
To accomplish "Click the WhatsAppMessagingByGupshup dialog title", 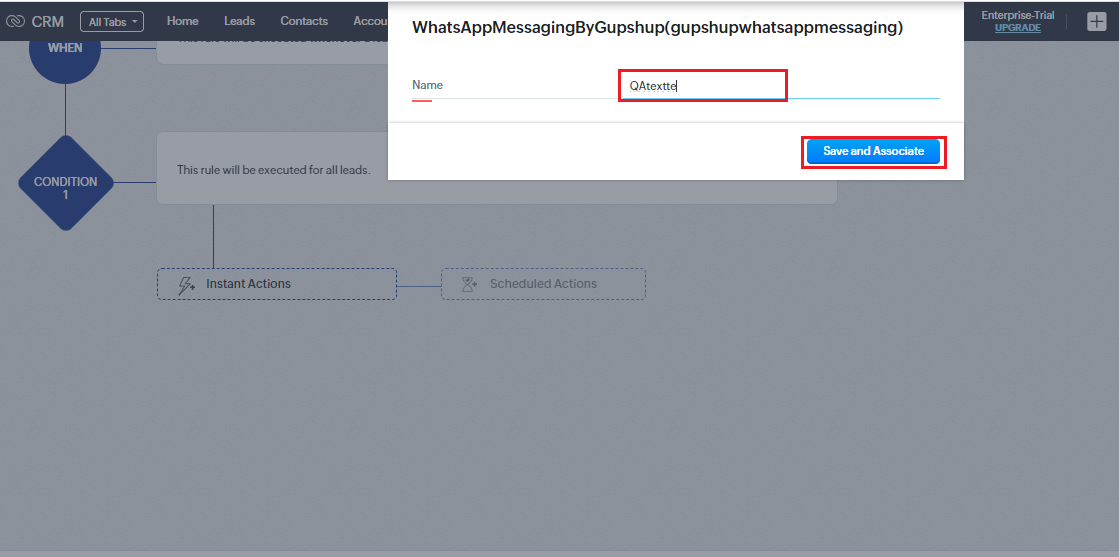I will (x=657, y=28).
